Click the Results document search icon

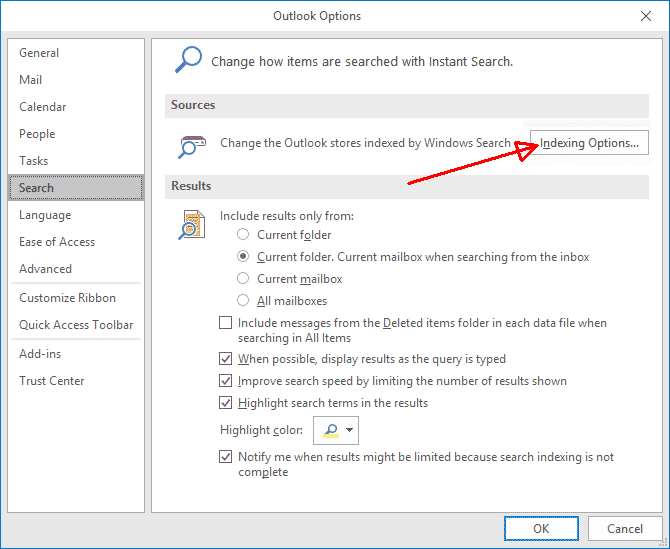coord(192,225)
